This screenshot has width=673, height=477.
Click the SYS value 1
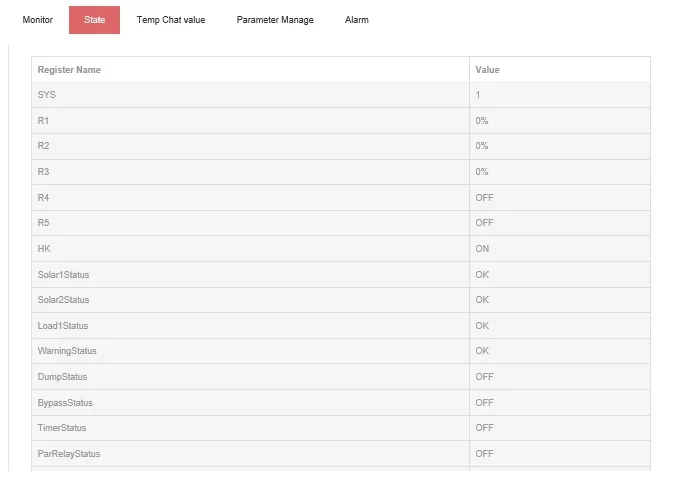point(478,95)
